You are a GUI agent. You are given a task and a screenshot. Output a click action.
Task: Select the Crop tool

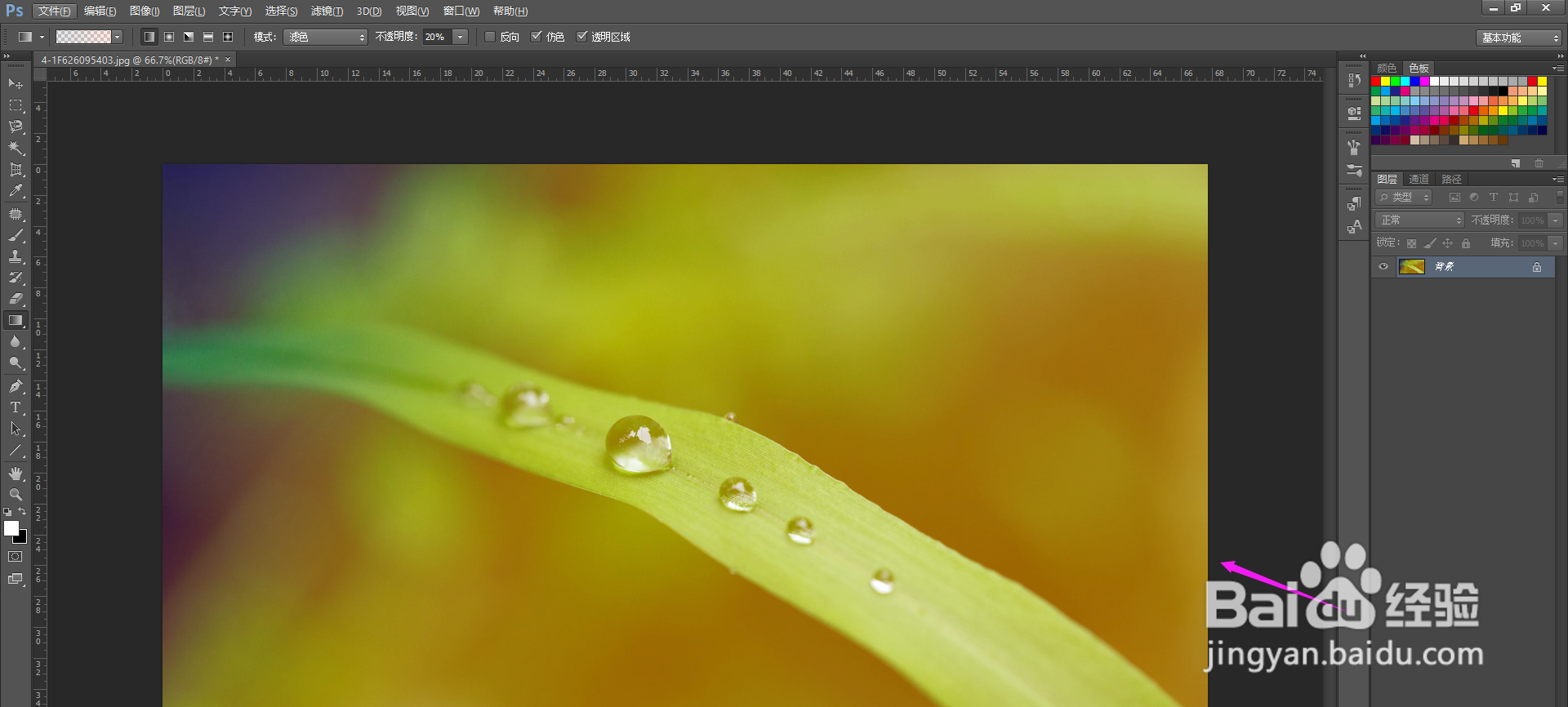click(16, 170)
